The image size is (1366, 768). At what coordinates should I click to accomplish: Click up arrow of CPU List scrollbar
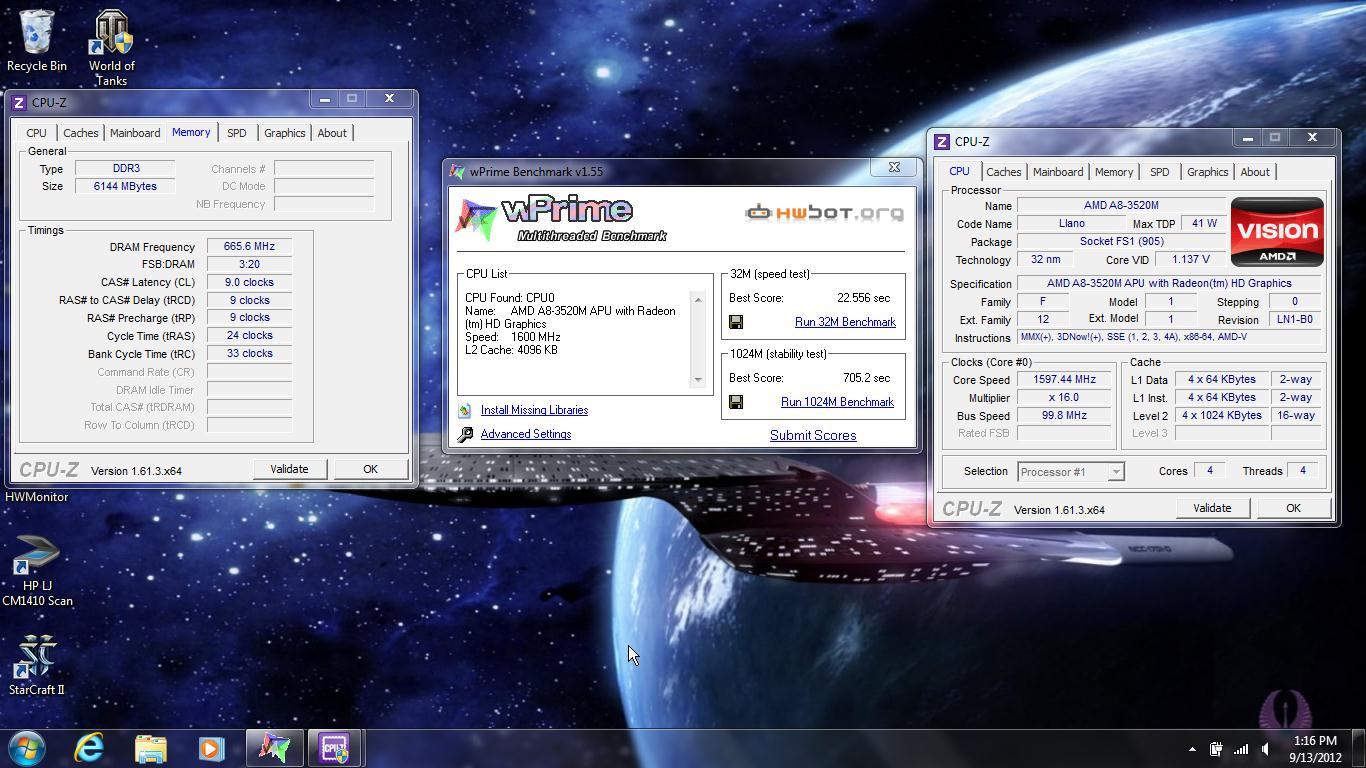(x=698, y=300)
